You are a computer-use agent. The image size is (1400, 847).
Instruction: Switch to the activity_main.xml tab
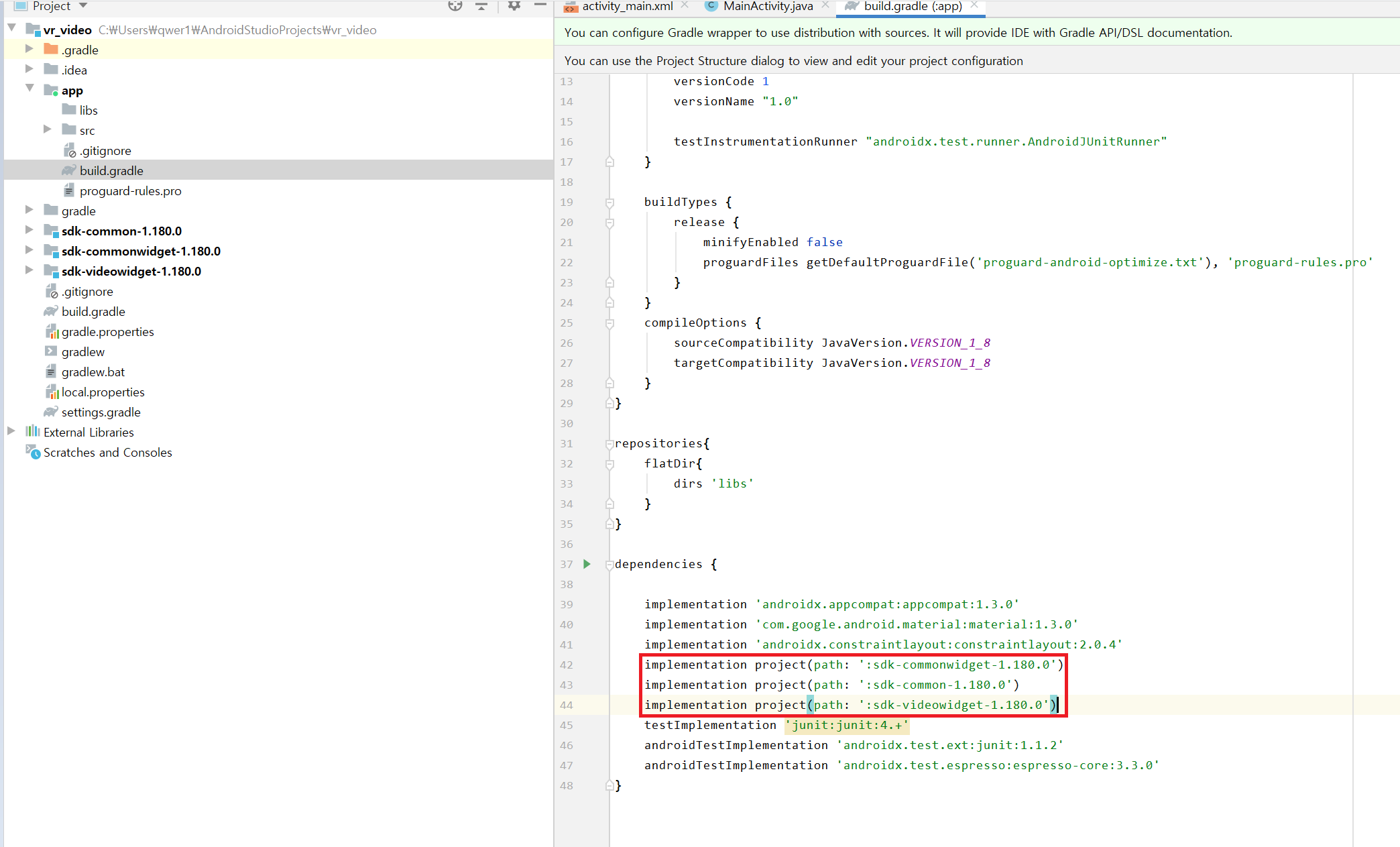click(x=626, y=6)
